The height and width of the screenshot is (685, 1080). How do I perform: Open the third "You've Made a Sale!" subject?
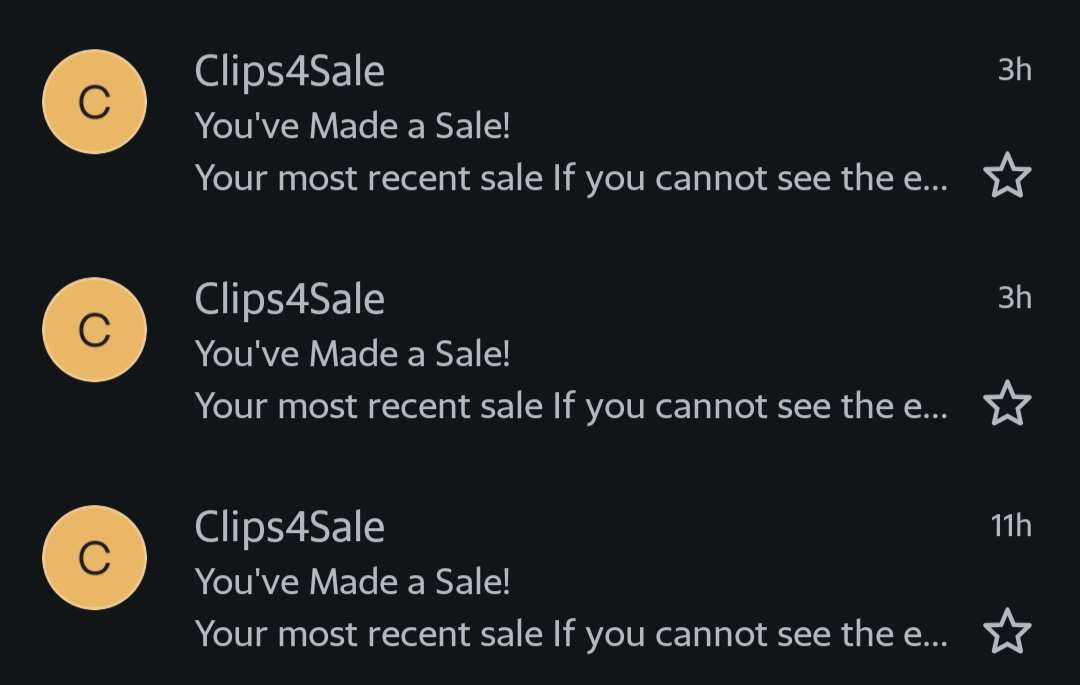(352, 581)
